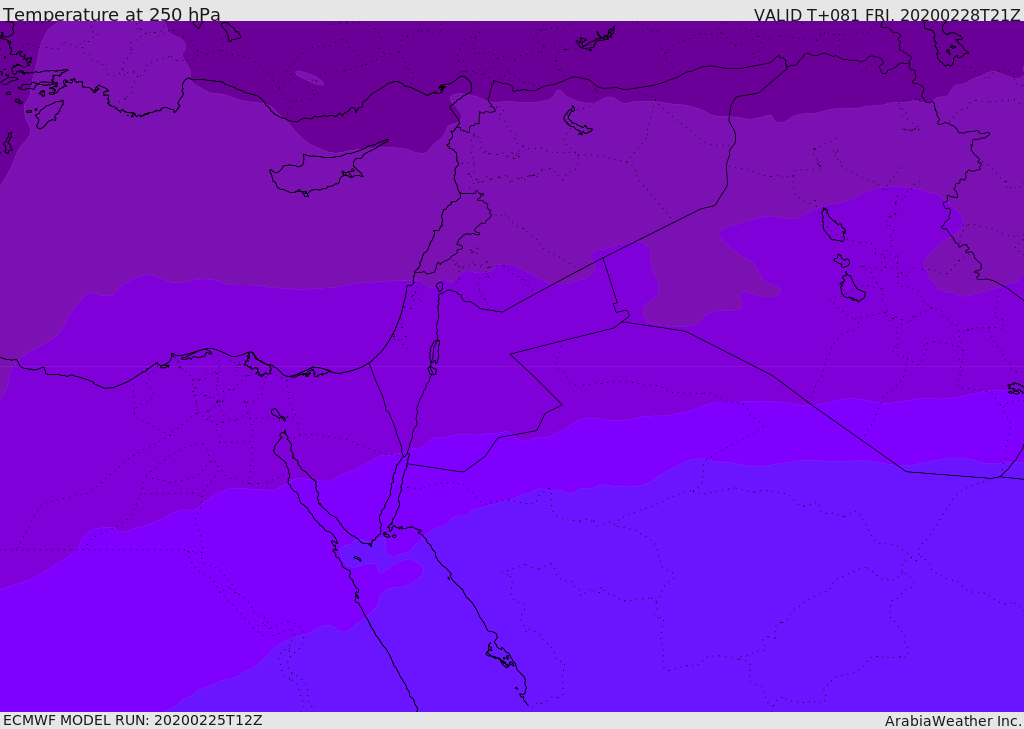
Task: Click the 'ECMWF MODEL RUN: 20200225T12Z' footer text
Action: click(133, 720)
